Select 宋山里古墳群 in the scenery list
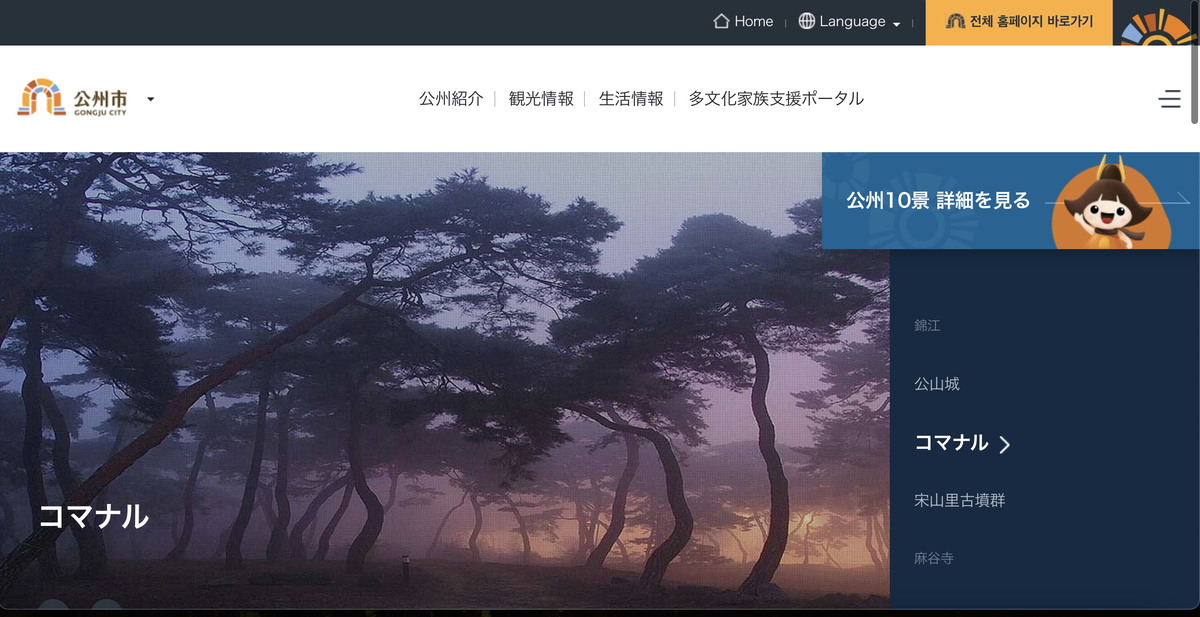 tap(959, 500)
